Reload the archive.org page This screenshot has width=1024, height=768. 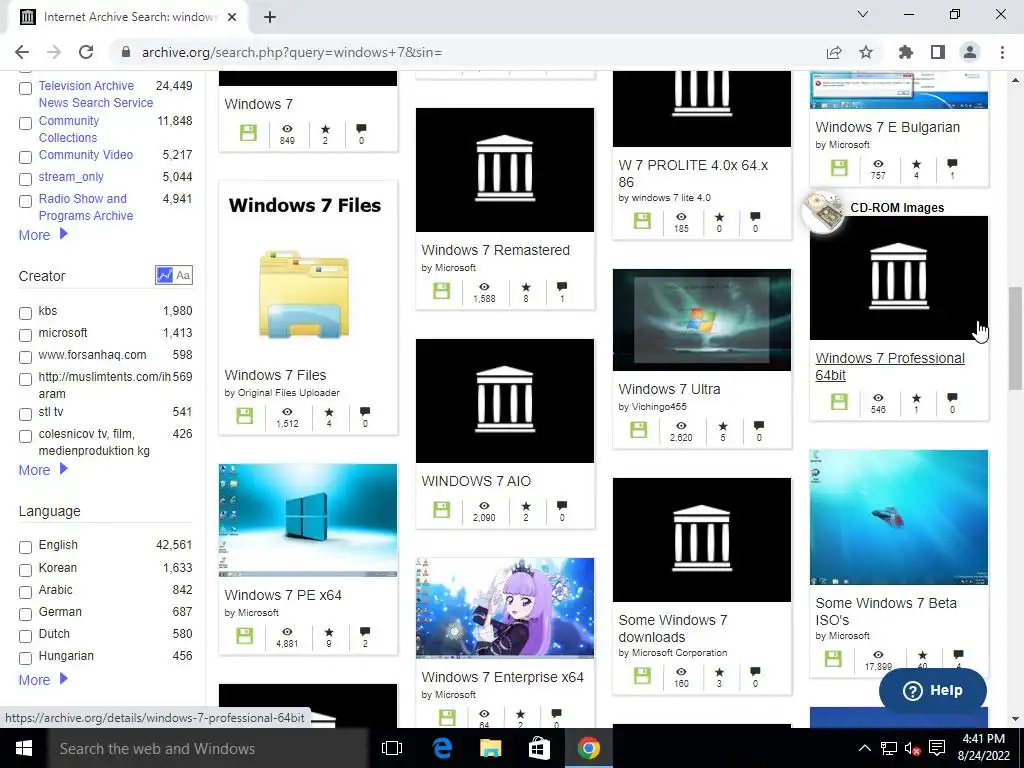point(86,52)
